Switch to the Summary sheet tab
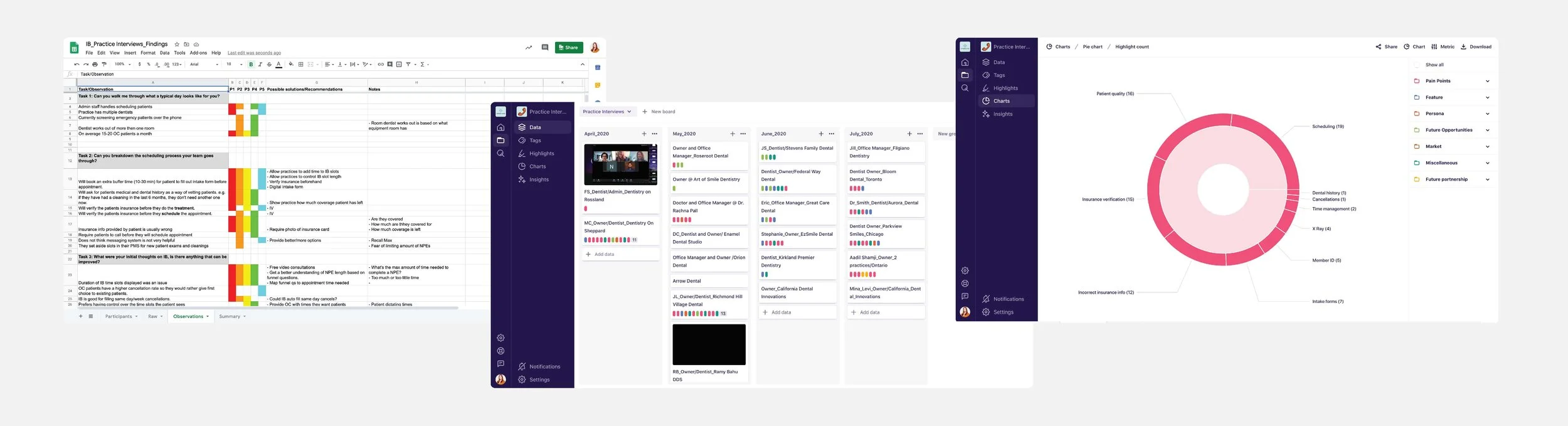 tap(232, 316)
